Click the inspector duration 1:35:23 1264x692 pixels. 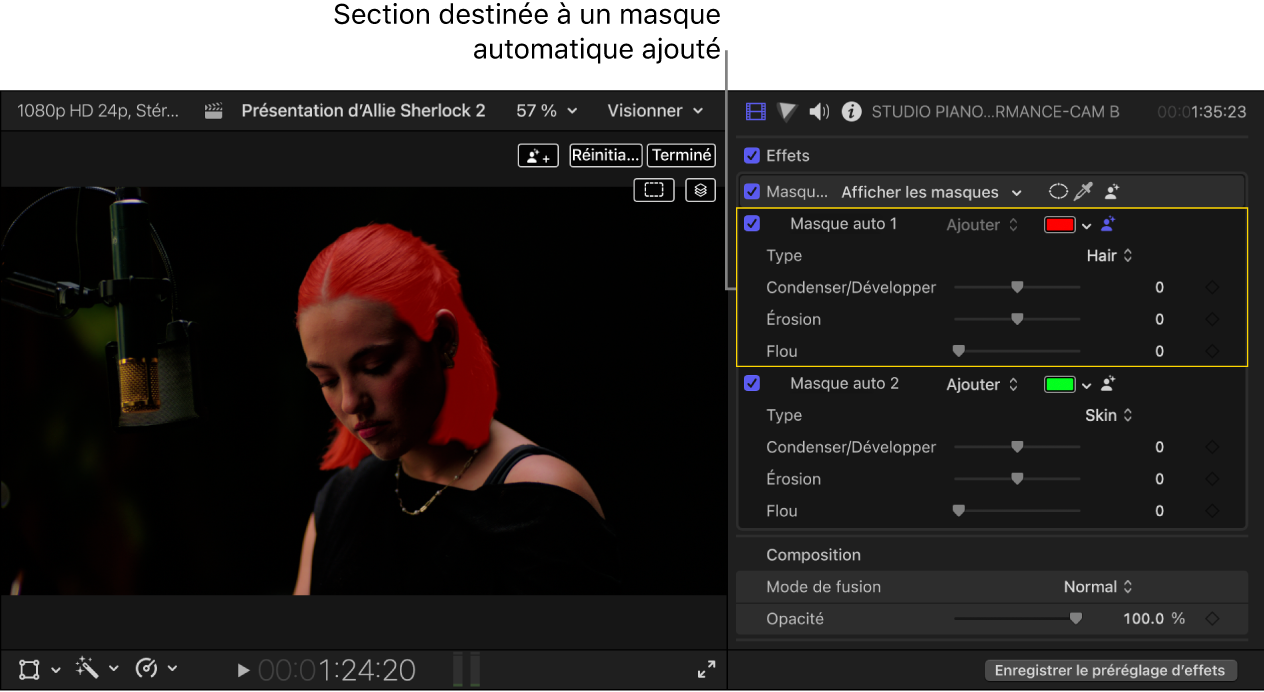(x=1201, y=112)
